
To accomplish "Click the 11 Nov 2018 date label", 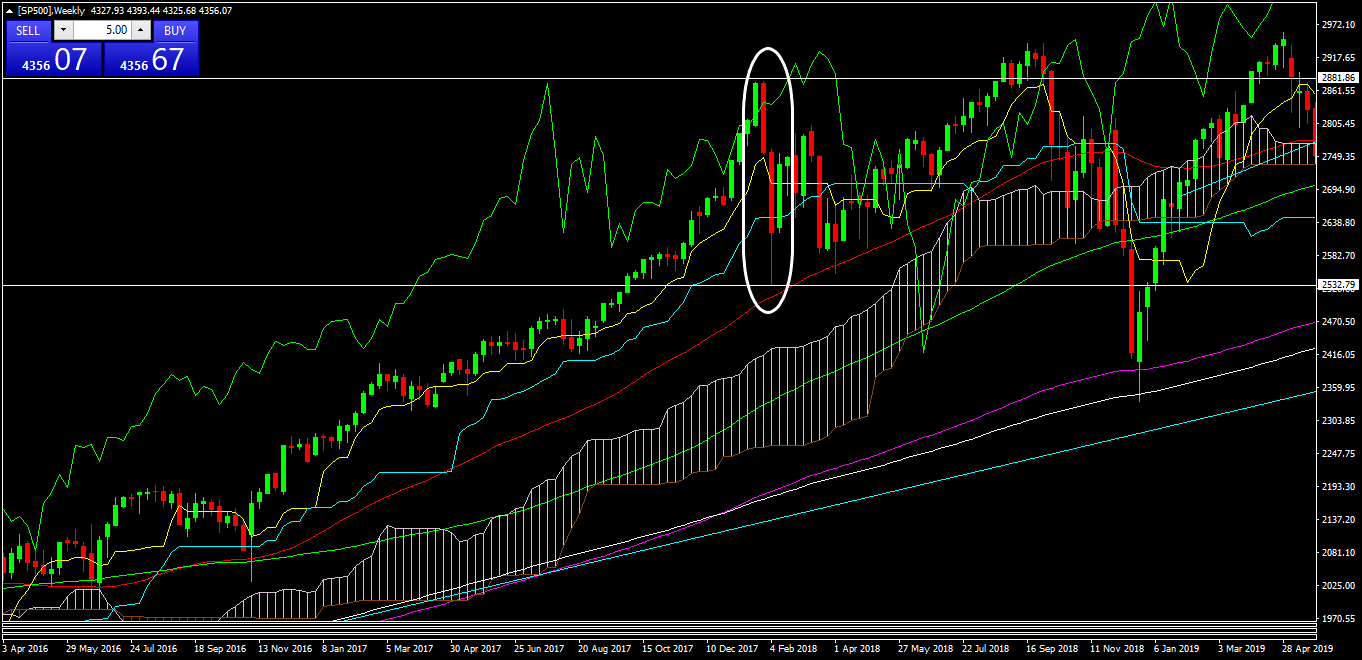I will click(x=1116, y=649).
